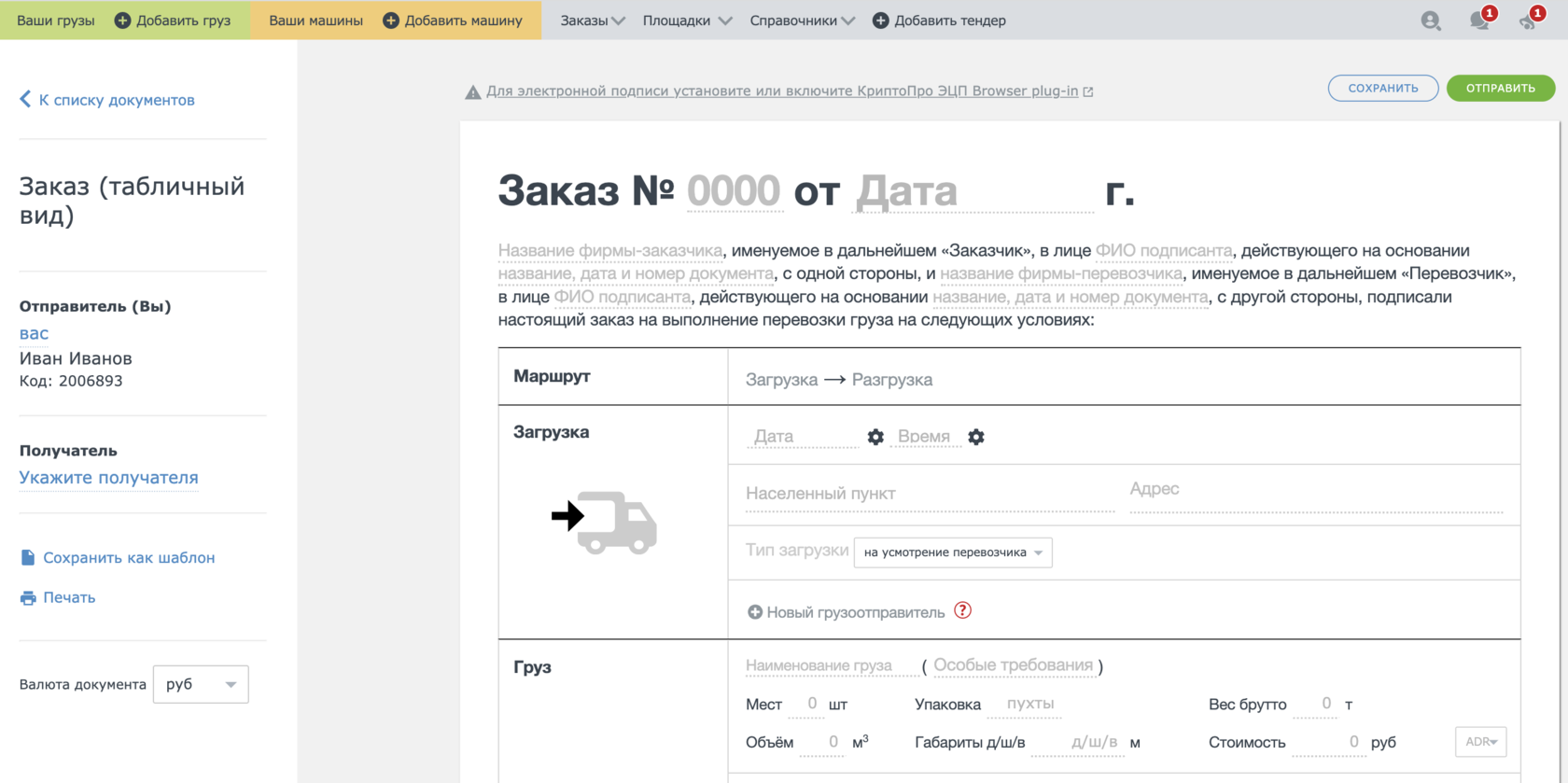
Task: Expand the Справочники dropdown menu
Action: pos(803,21)
